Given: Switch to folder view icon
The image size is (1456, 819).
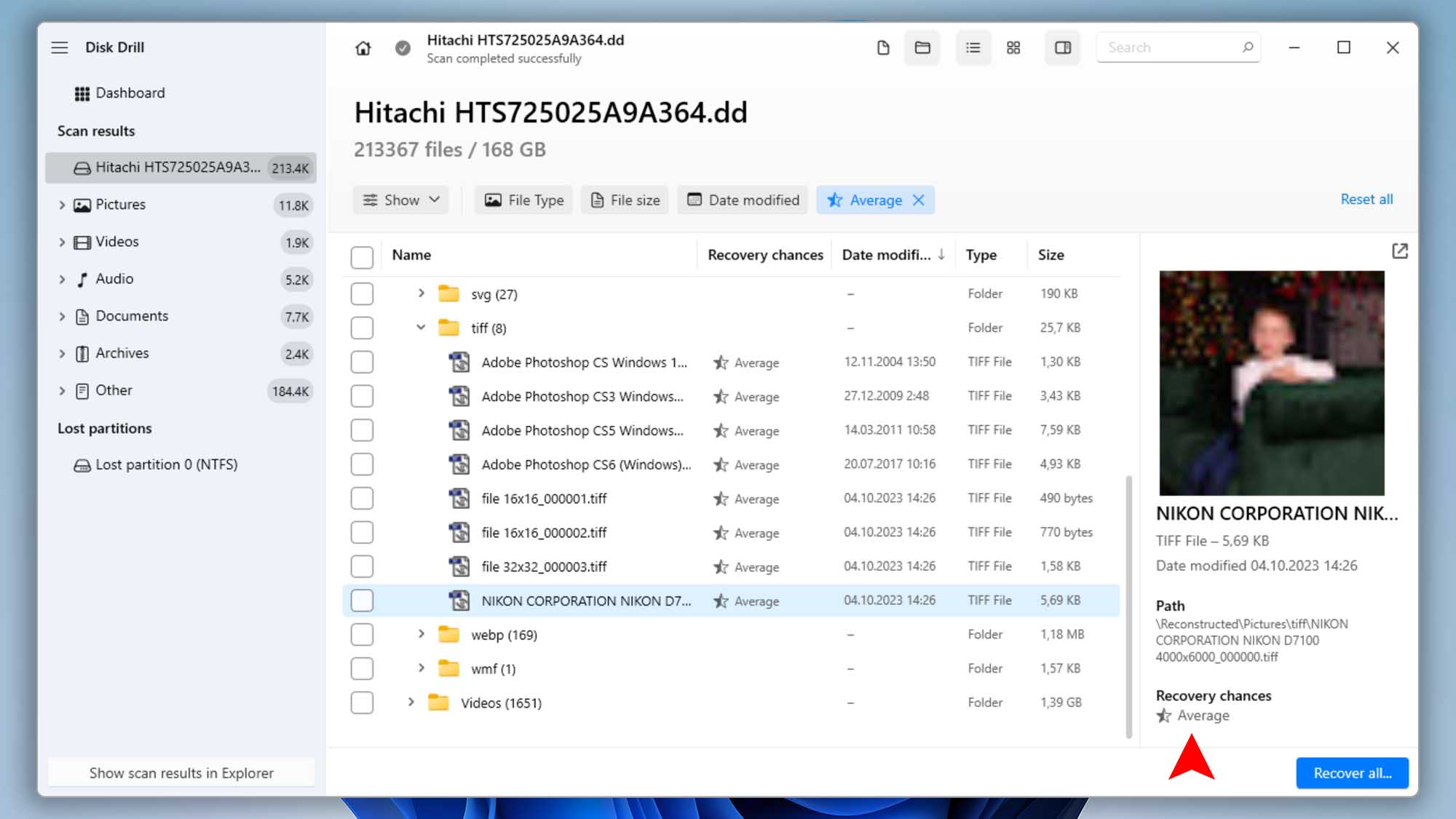Looking at the screenshot, I should tap(922, 48).
